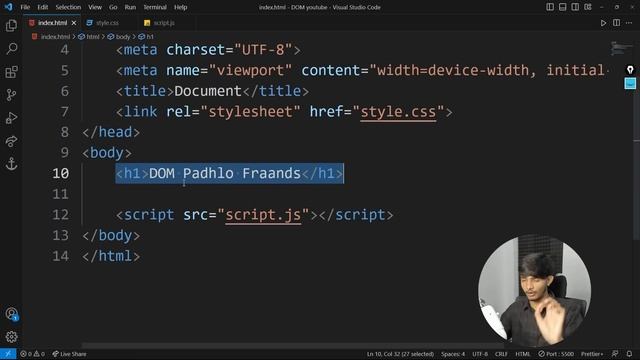Open the View menu

point(95,7)
